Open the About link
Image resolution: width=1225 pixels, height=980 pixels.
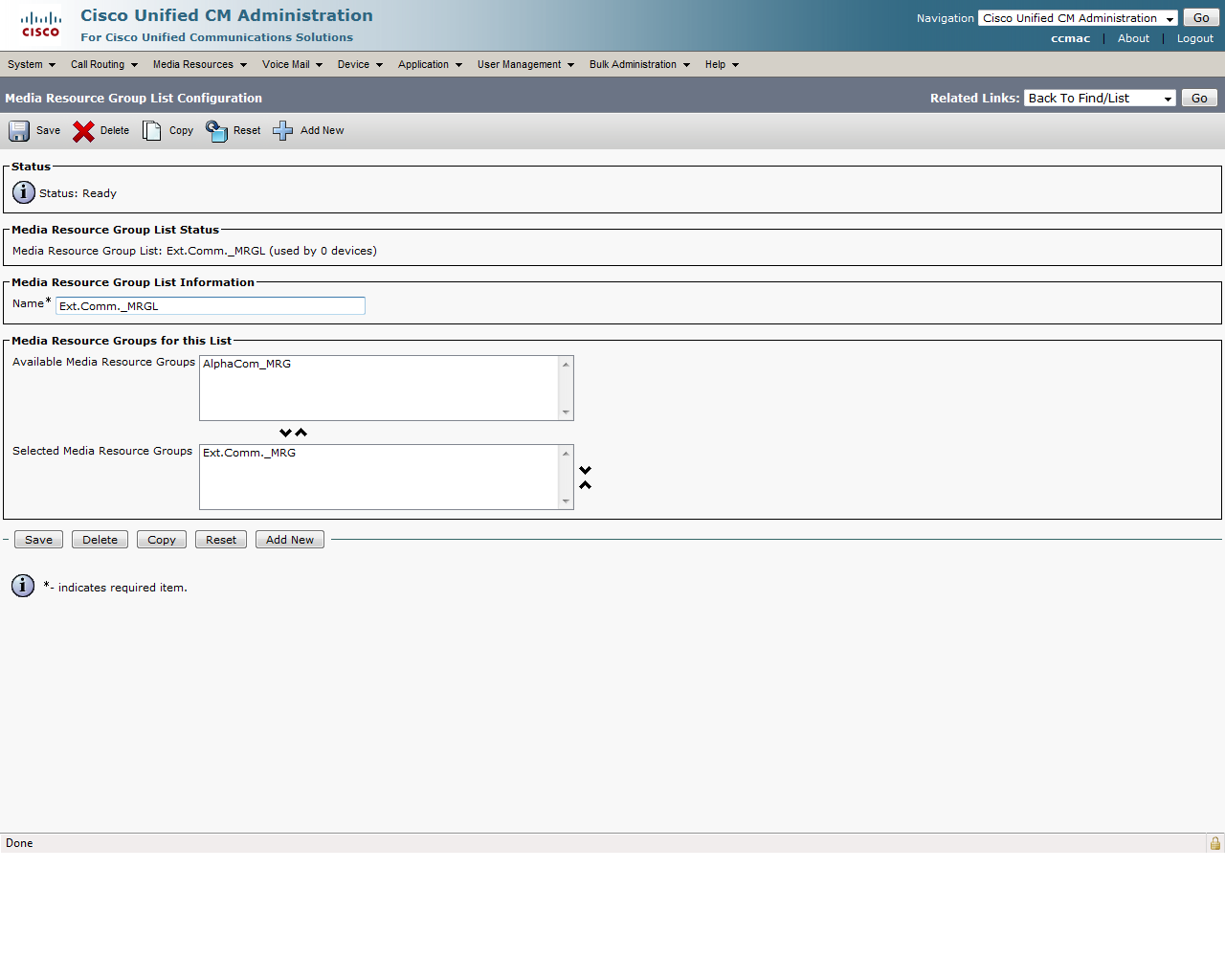tap(1133, 38)
